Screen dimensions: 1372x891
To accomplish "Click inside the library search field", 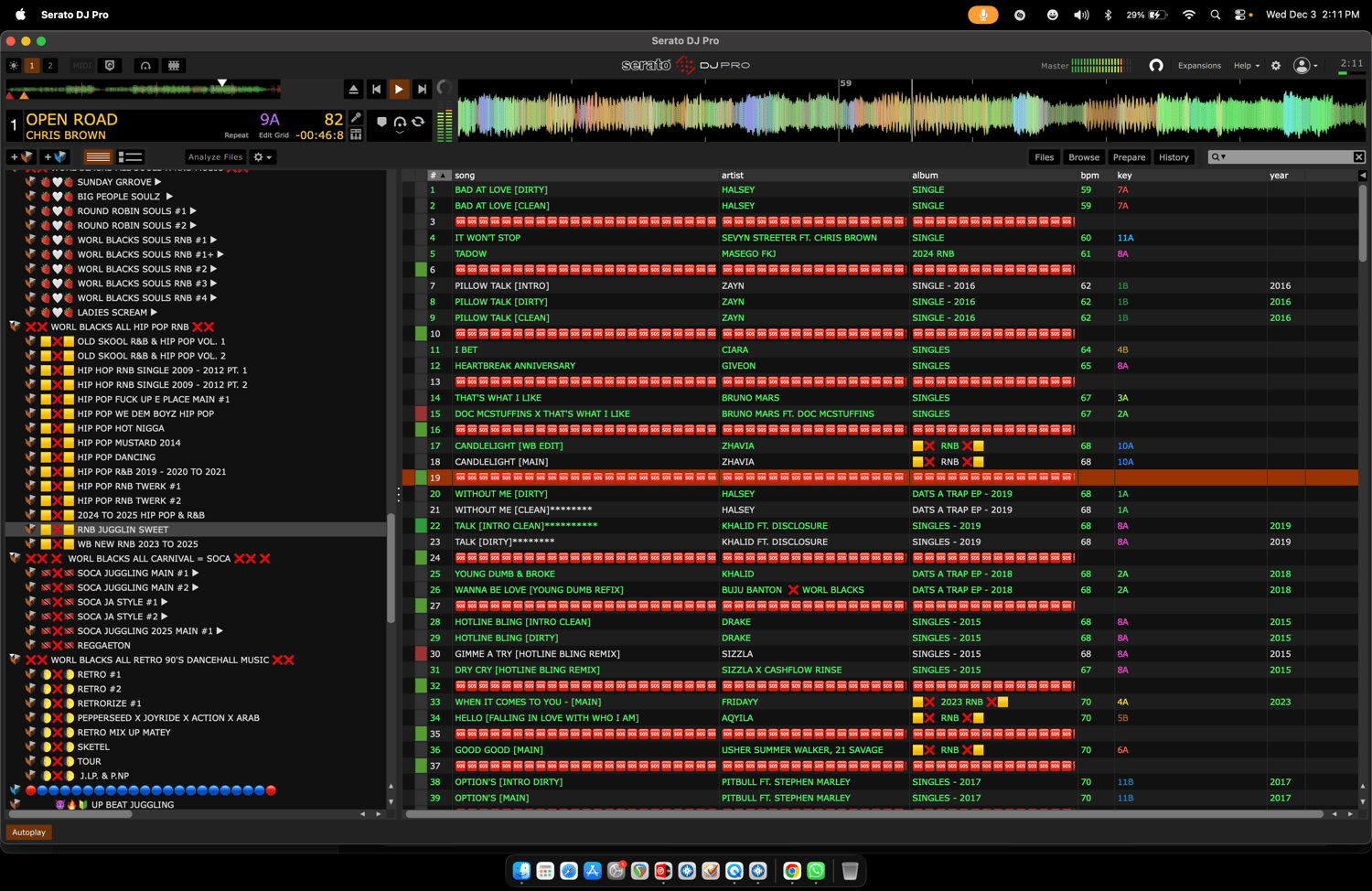I will tap(1288, 157).
